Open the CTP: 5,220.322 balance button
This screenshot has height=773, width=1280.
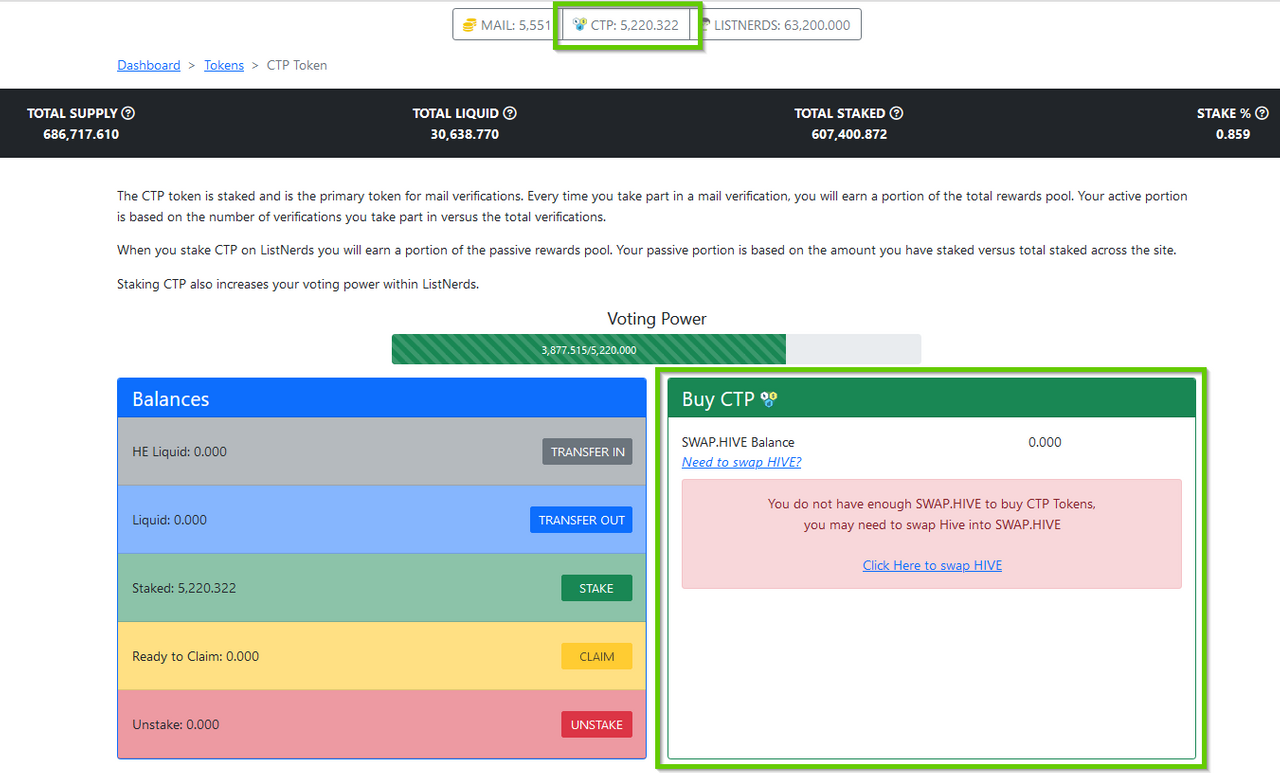point(626,25)
